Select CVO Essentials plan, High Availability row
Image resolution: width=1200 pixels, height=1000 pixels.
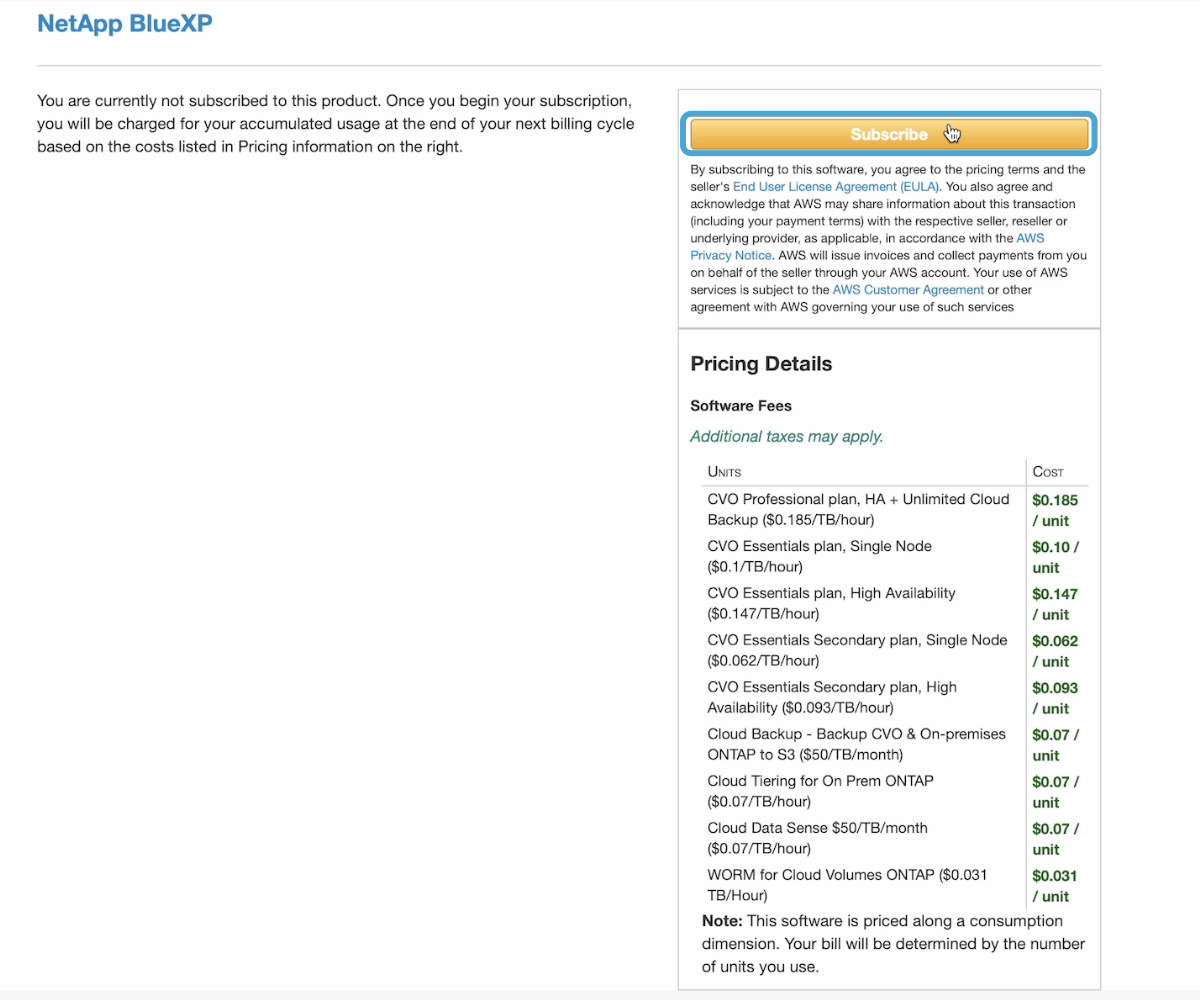pos(831,604)
